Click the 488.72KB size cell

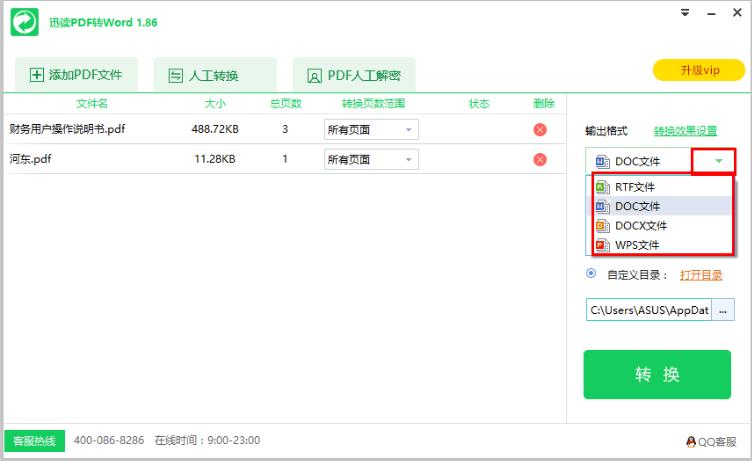(x=215, y=129)
